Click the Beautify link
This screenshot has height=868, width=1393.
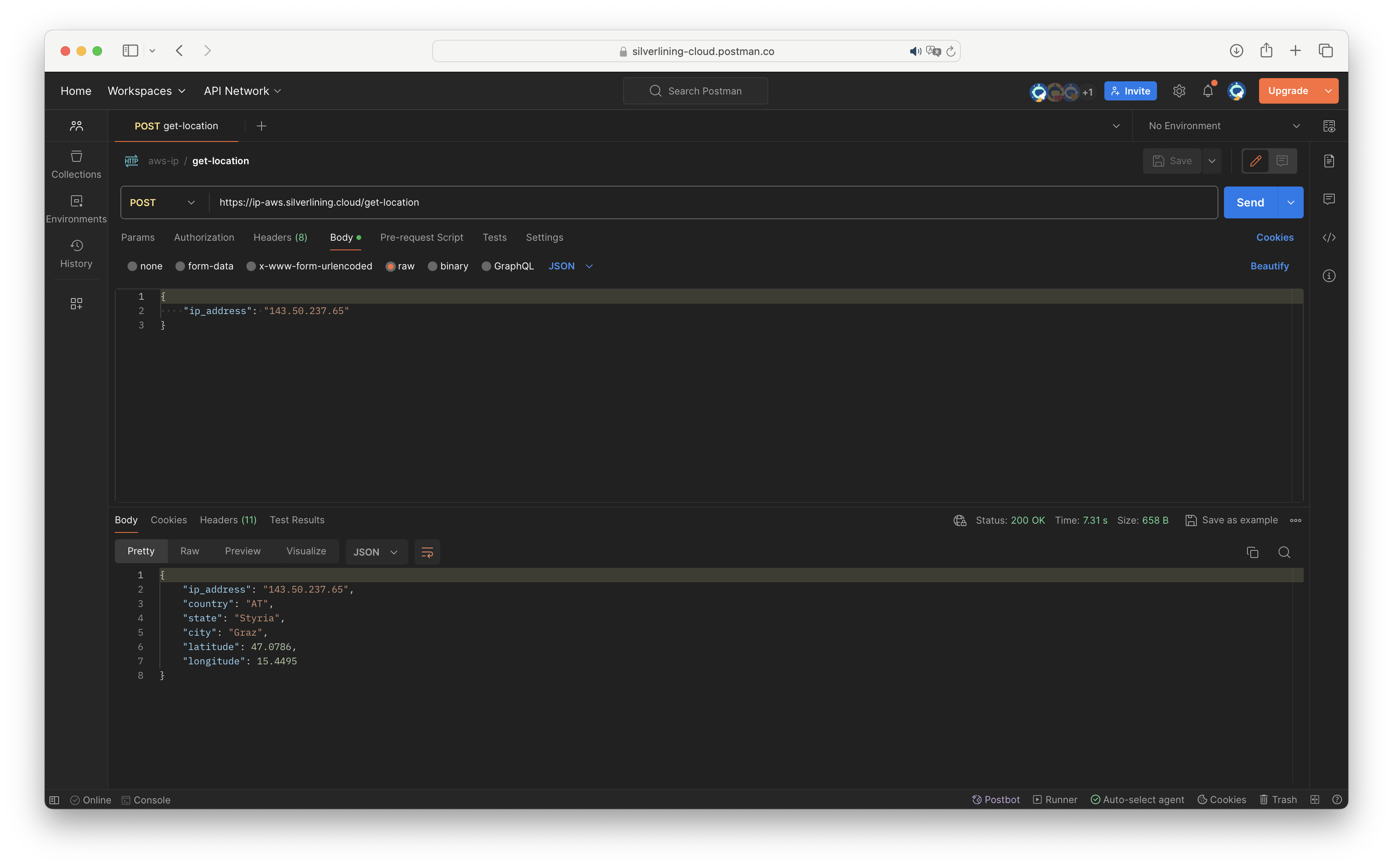pos(1269,266)
